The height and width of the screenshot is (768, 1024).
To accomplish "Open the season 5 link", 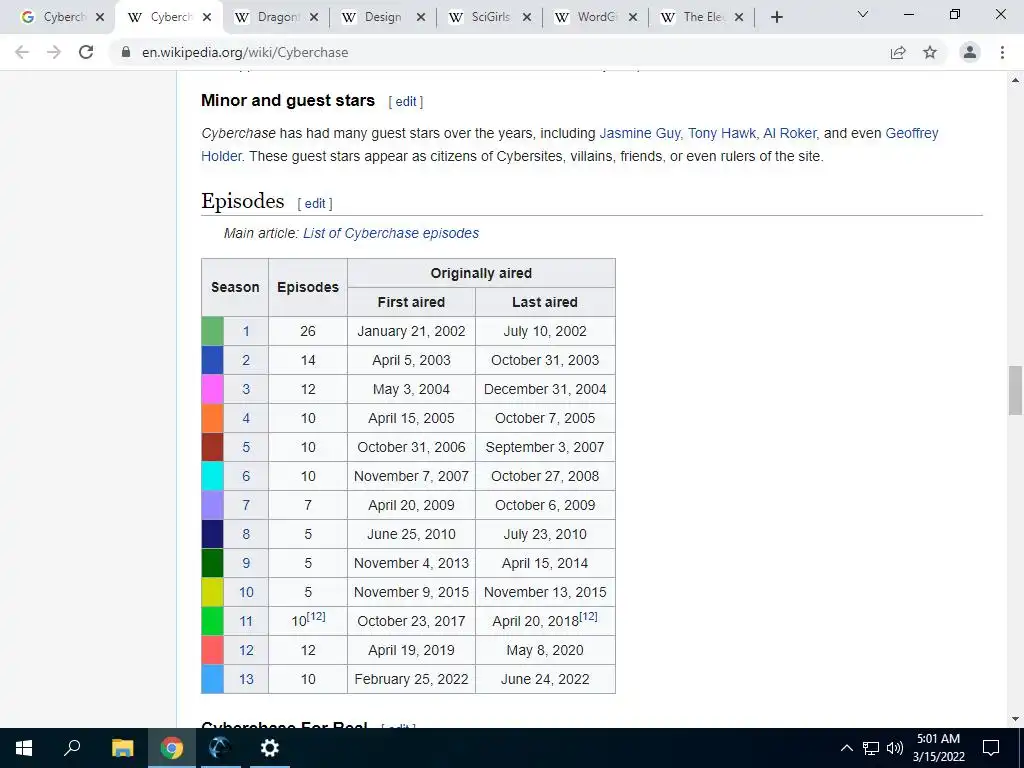I will 246,447.
